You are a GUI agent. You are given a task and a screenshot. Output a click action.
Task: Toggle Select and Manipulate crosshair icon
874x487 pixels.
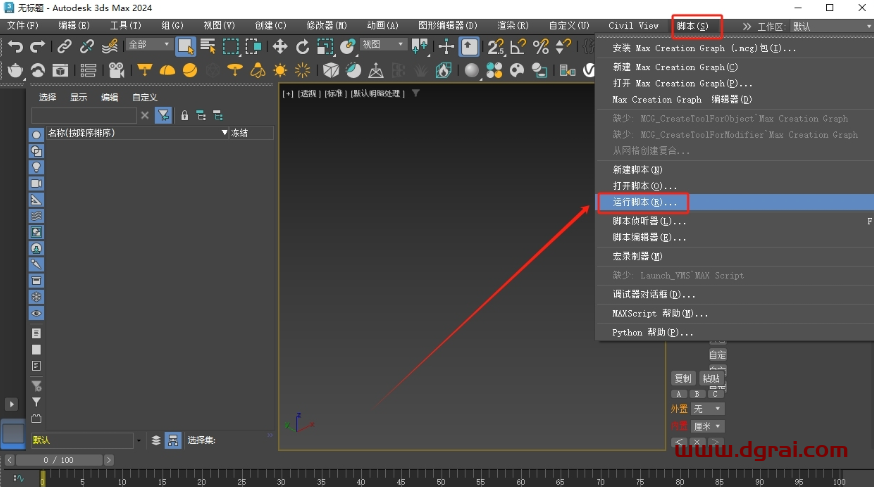[446, 46]
